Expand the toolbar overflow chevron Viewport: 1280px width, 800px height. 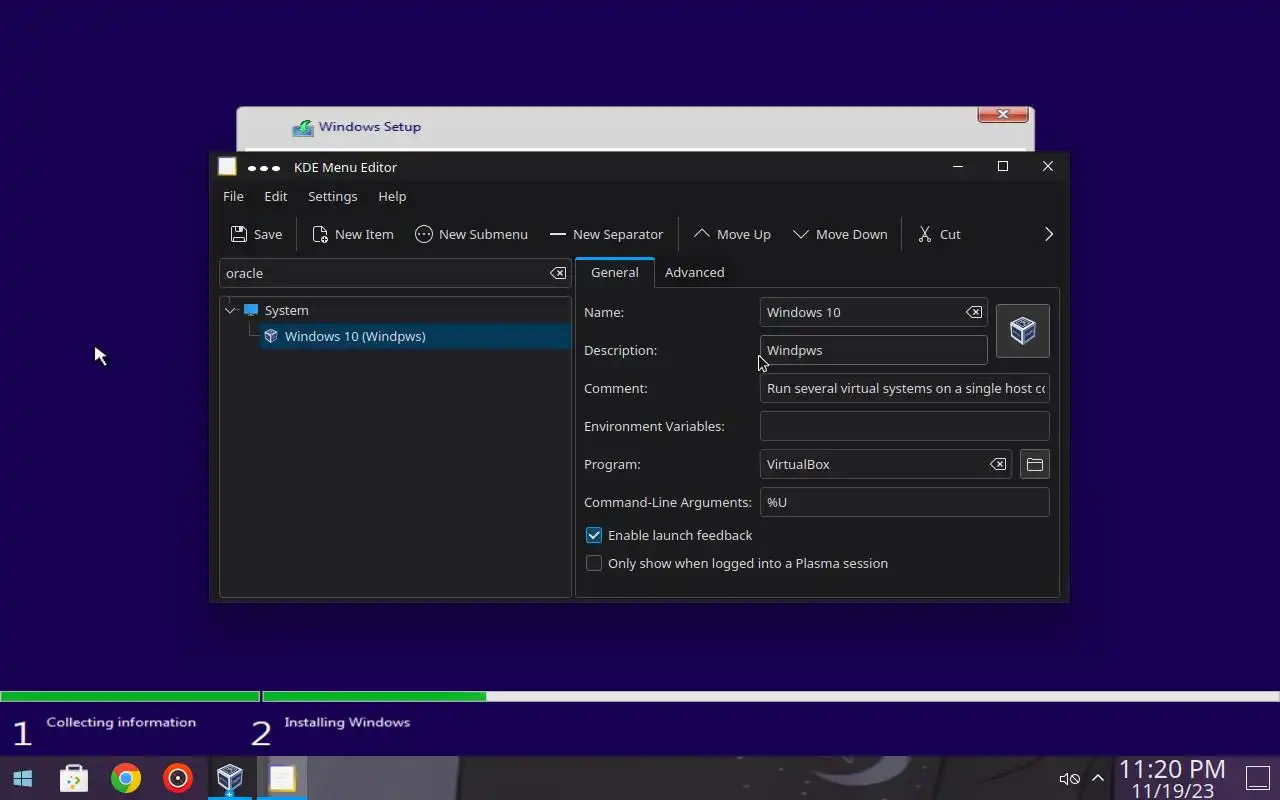[1048, 234]
